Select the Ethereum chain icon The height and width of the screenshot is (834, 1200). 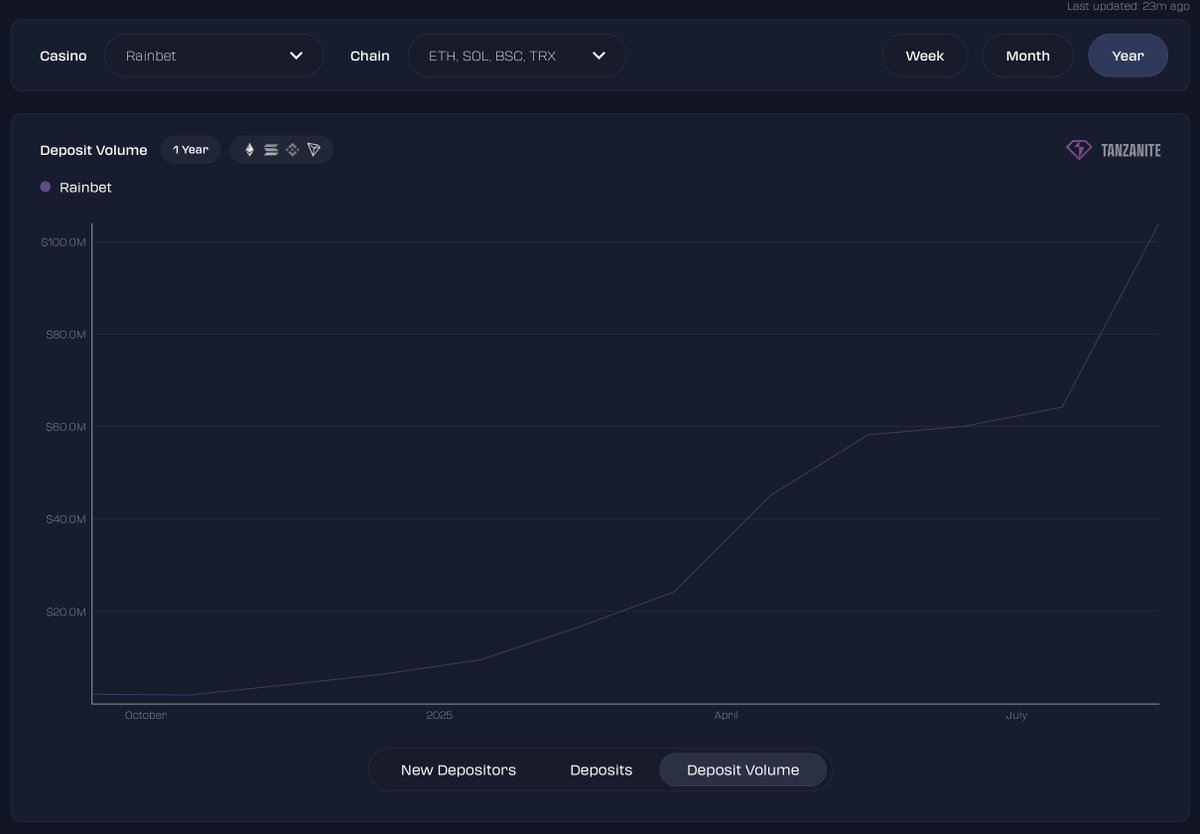(249, 149)
